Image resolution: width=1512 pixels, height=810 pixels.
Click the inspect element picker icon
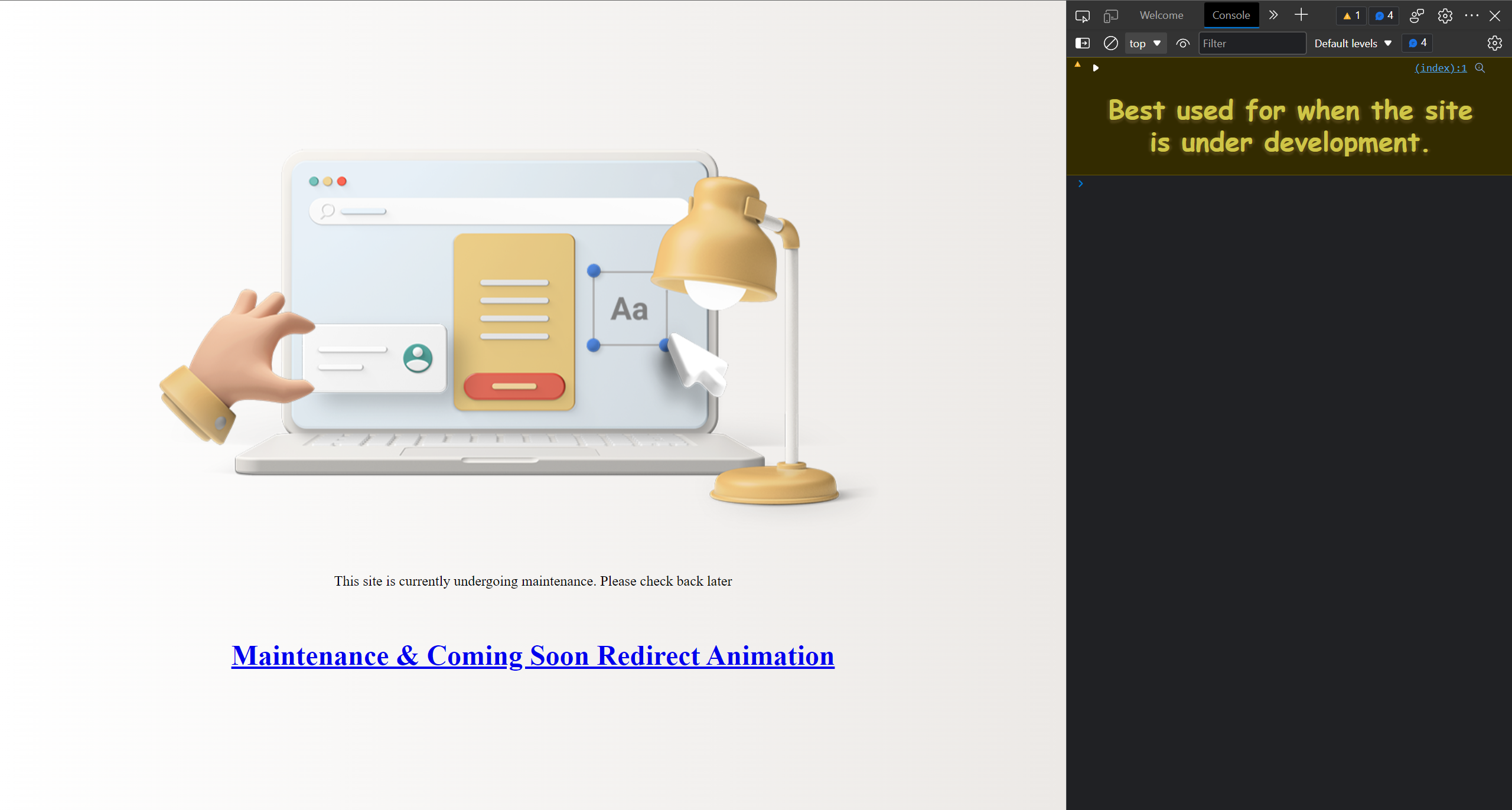[1083, 14]
